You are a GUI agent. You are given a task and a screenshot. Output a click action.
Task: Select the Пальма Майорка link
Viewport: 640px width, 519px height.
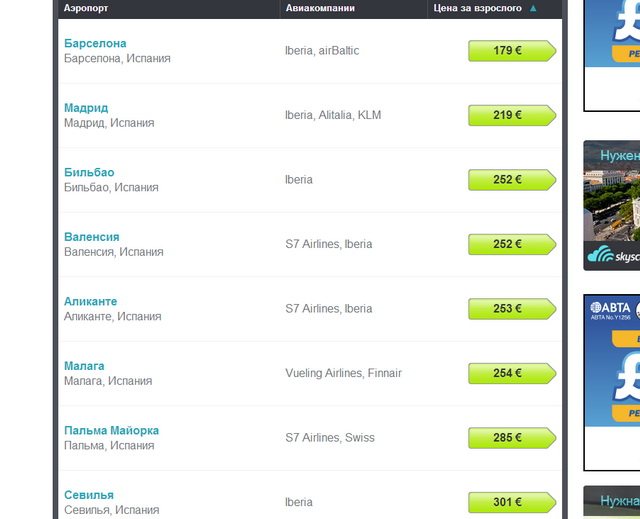pyautogui.click(x=111, y=430)
